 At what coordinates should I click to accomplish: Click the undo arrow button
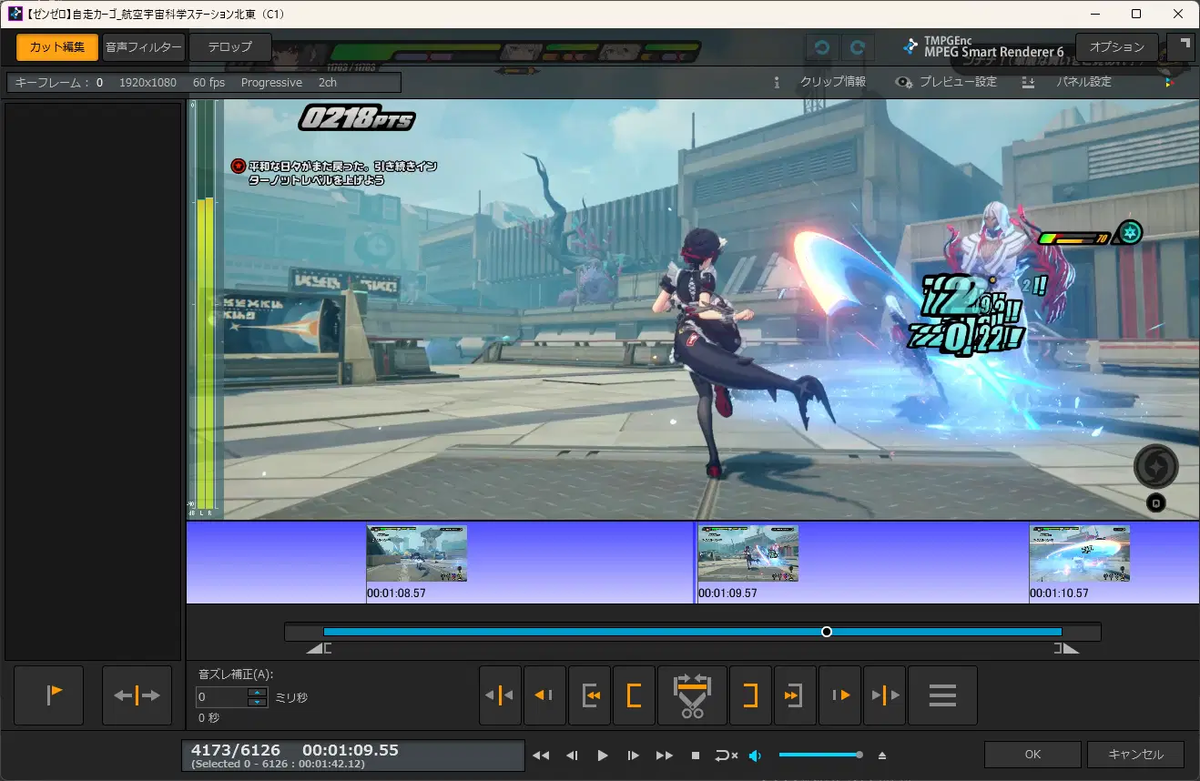(822, 47)
